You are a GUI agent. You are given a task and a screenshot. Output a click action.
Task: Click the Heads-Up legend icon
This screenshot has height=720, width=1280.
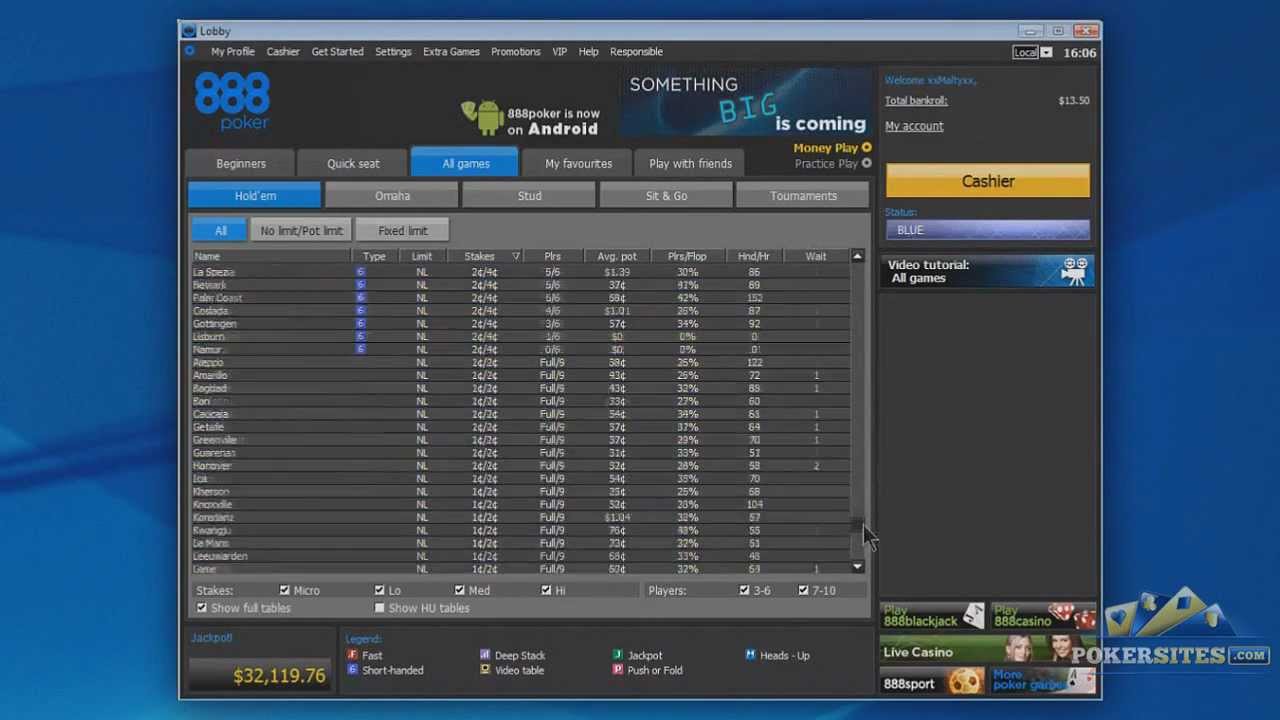pos(750,655)
